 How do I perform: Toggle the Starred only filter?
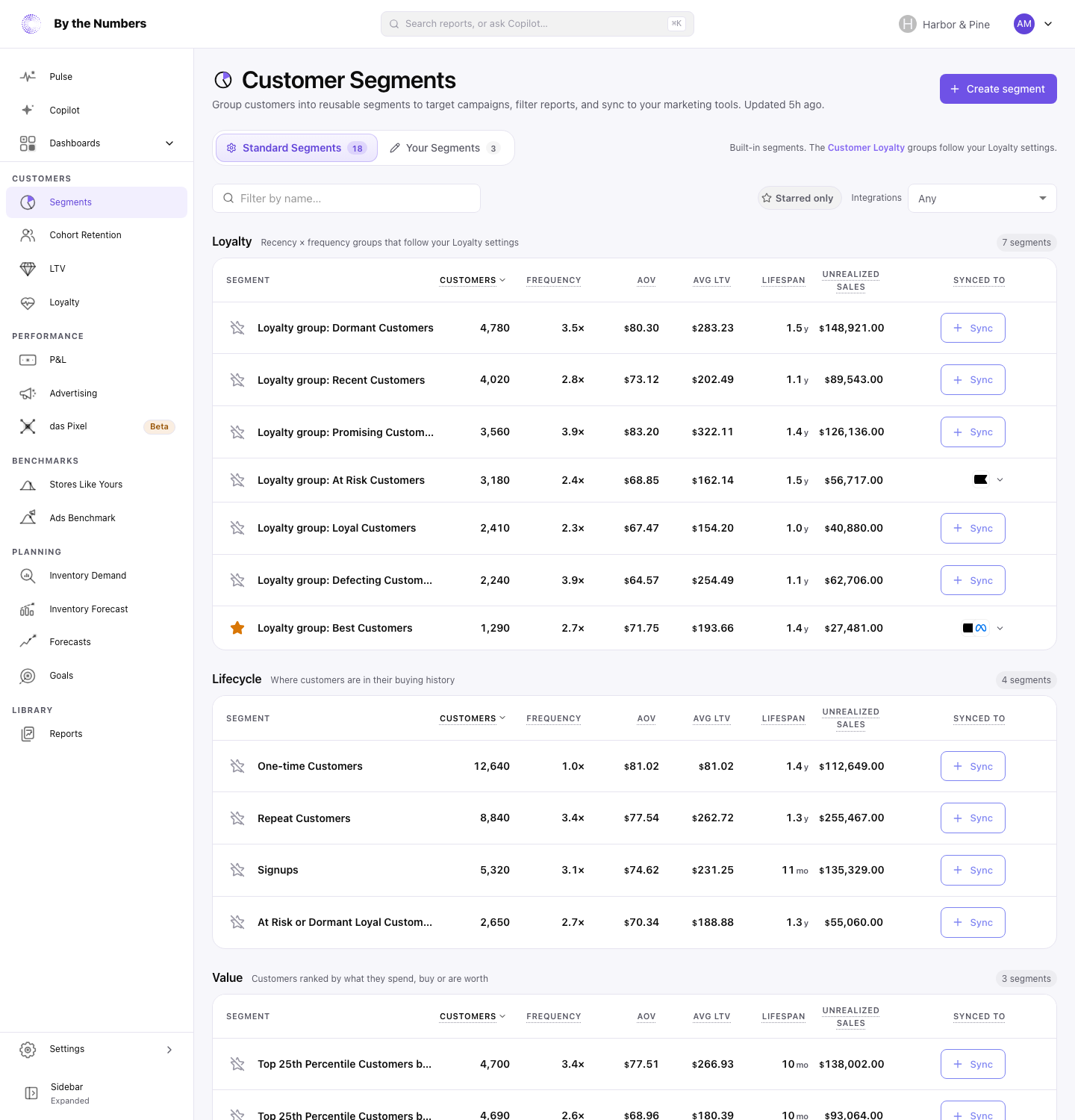coord(800,198)
